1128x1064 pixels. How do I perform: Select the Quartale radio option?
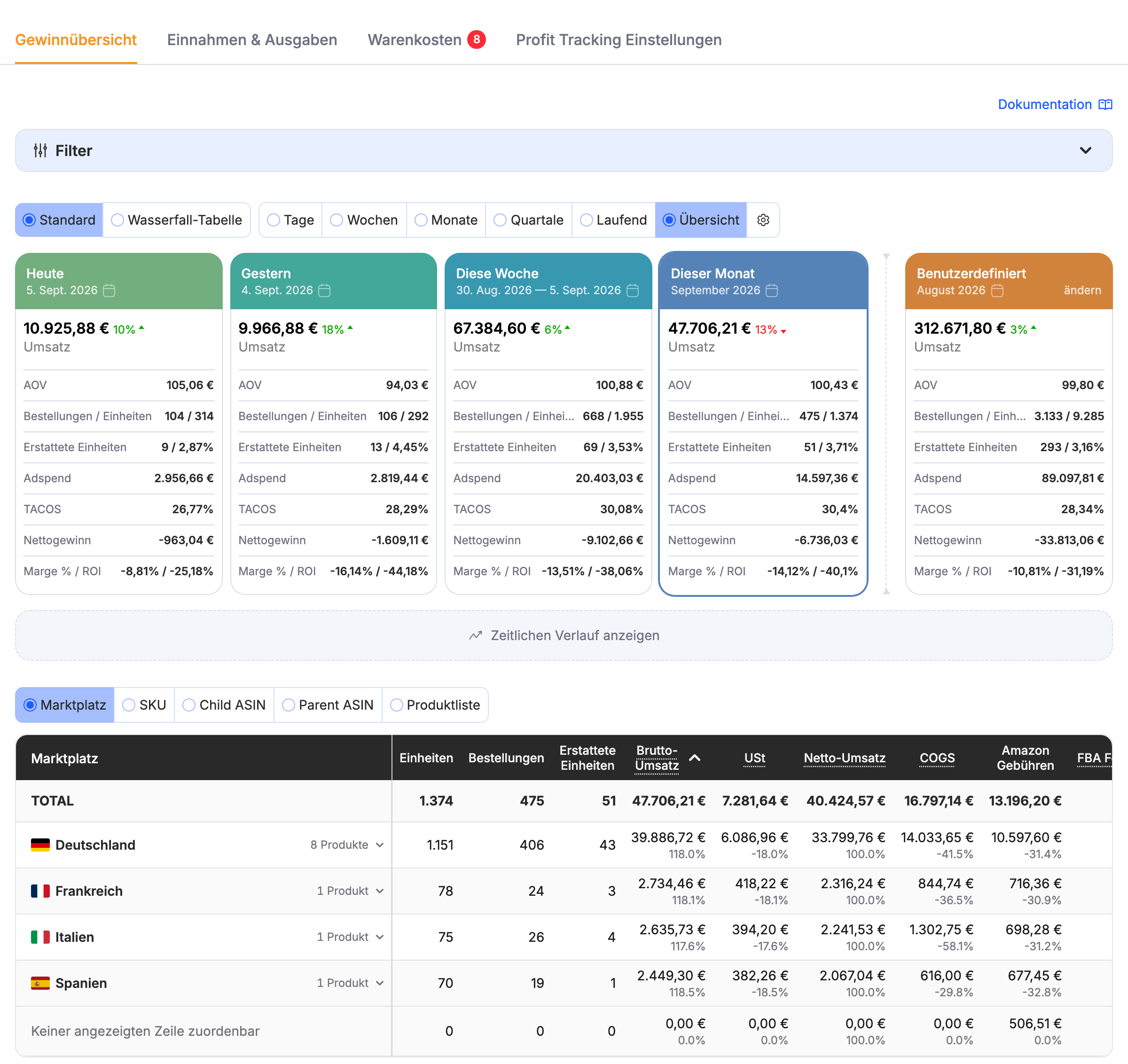point(529,220)
